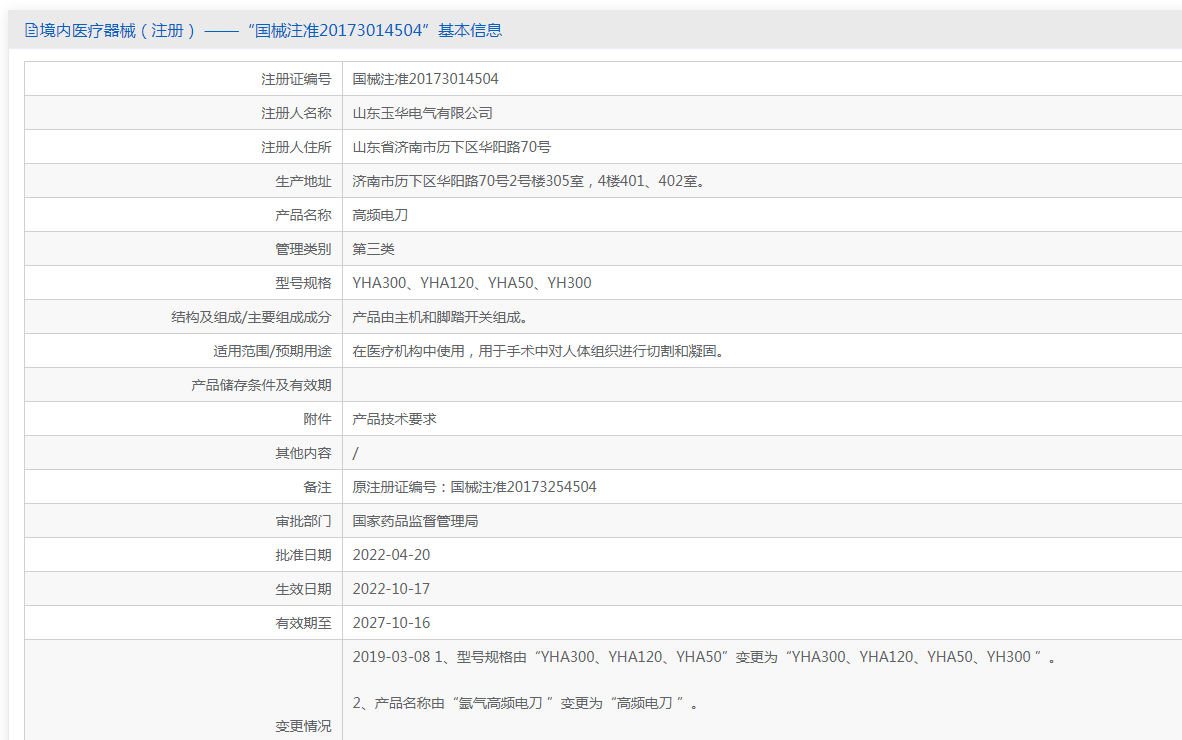The width and height of the screenshot is (1182, 740).
Task: Select intended use text 在医疗机构中使用
Action: click(408, 351)
